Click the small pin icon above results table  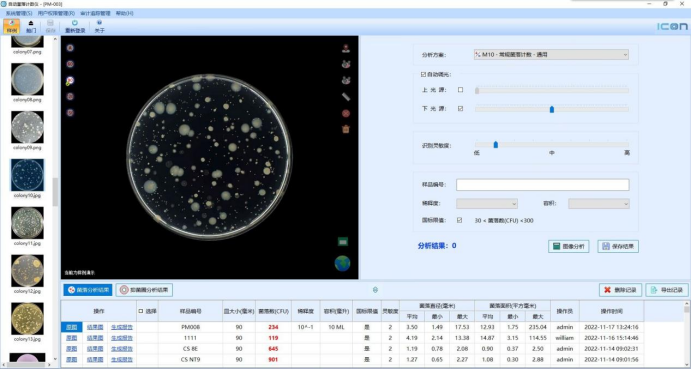(375, 290)
